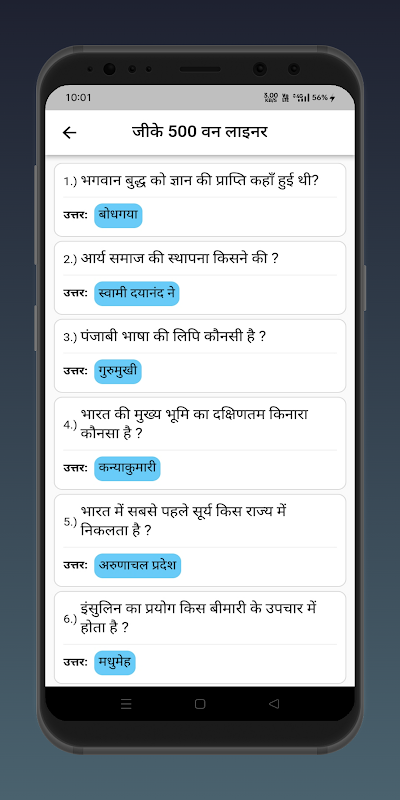Tap the 10:01 clock in status bar
The height and width of the screenshot is (800, 400).
click(78, 97)
